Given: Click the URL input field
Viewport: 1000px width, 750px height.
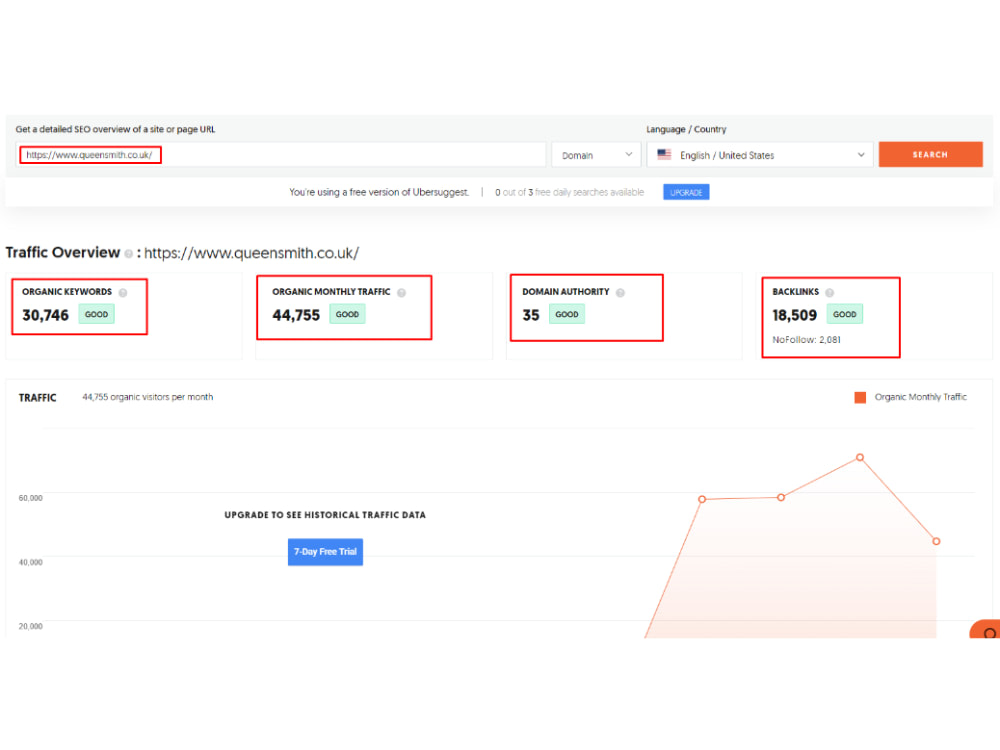Looking at the screenshot, I should click(x=281, y=154).
